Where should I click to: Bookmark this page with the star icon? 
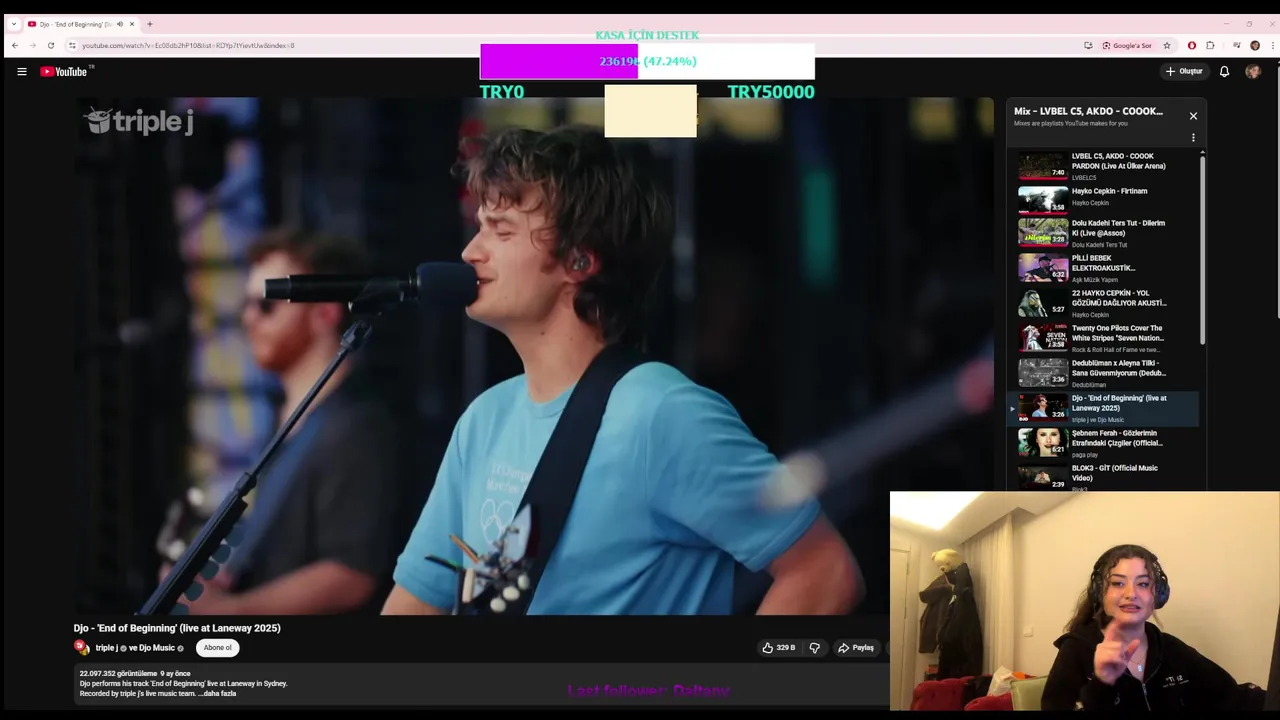tap(1167, 45)
